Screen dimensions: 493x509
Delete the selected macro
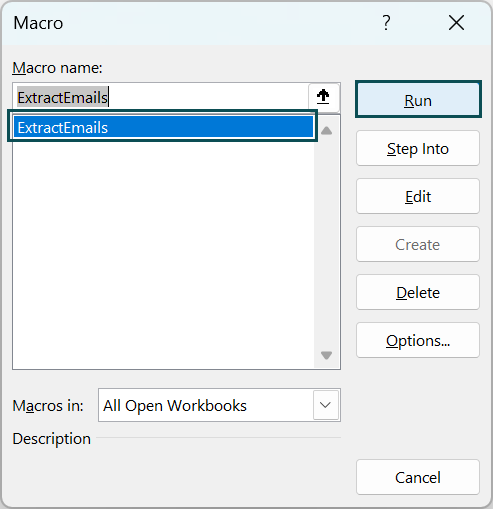418,292
